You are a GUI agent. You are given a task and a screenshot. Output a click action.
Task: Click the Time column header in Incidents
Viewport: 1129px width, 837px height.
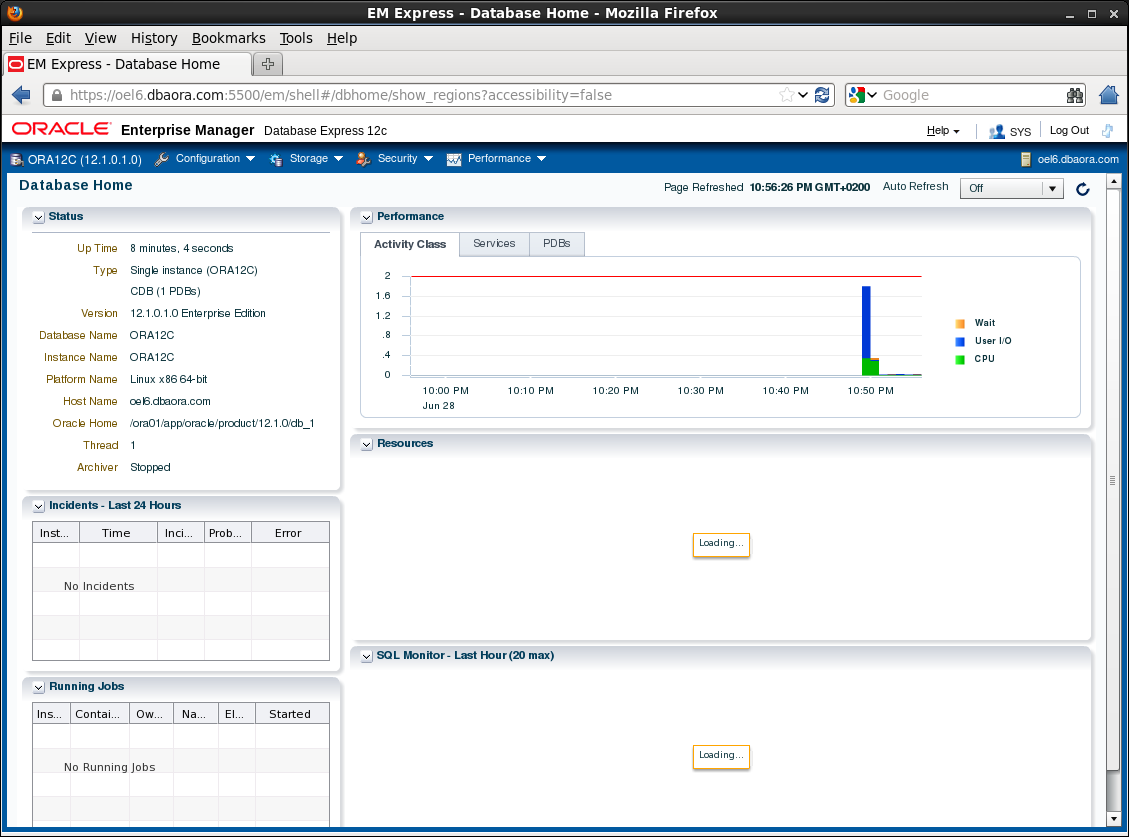point(118,533)
